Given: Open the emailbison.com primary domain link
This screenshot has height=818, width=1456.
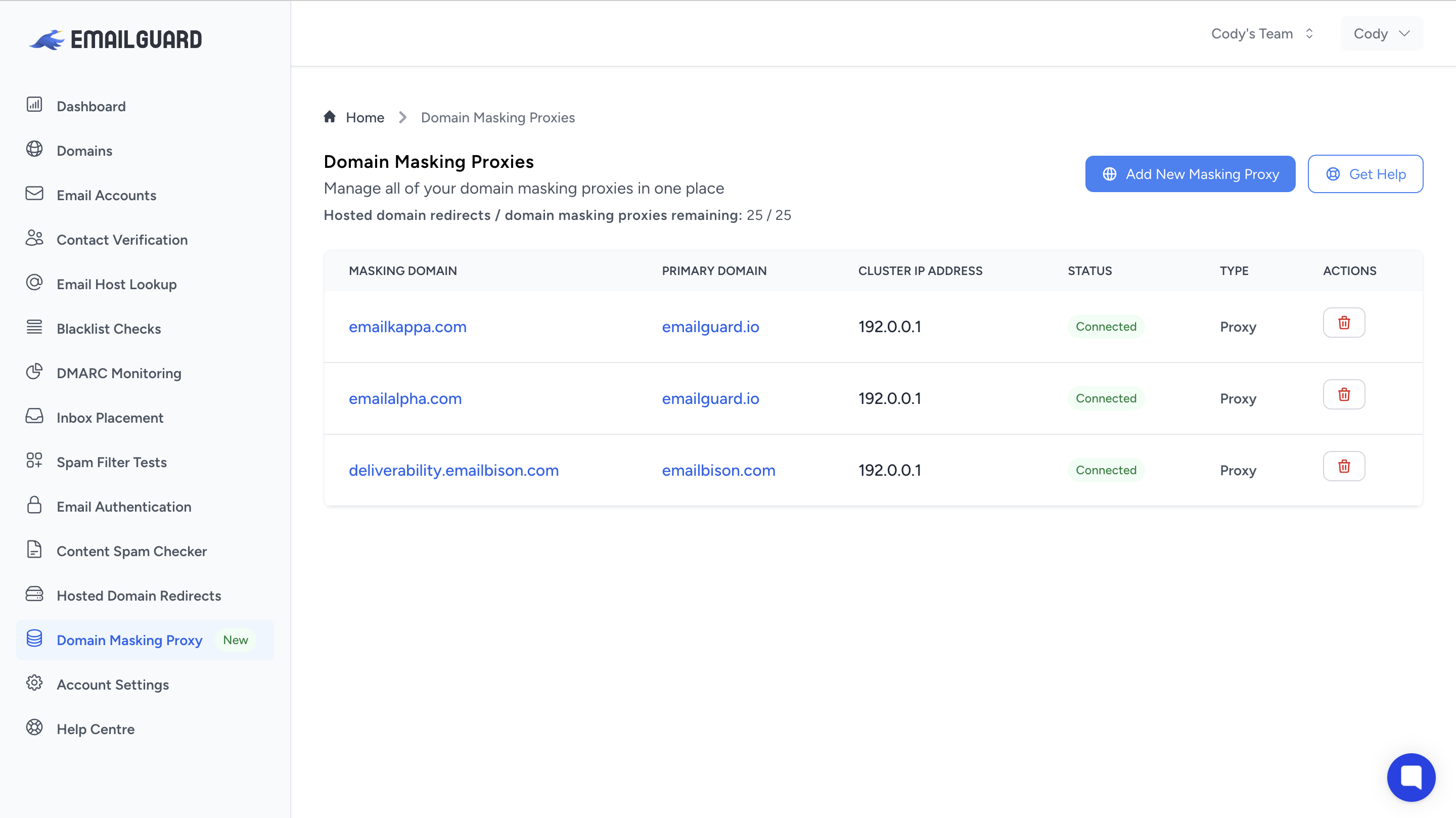Looking at the screenshot, I should 718,470.
